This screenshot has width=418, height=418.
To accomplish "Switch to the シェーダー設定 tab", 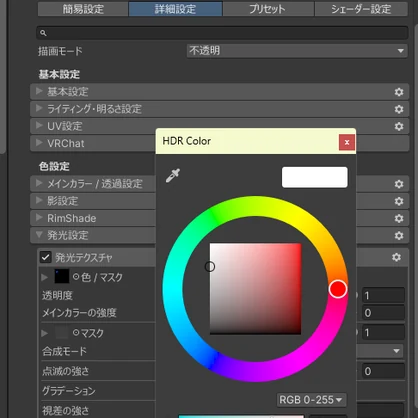I will [x=361, y=9].
